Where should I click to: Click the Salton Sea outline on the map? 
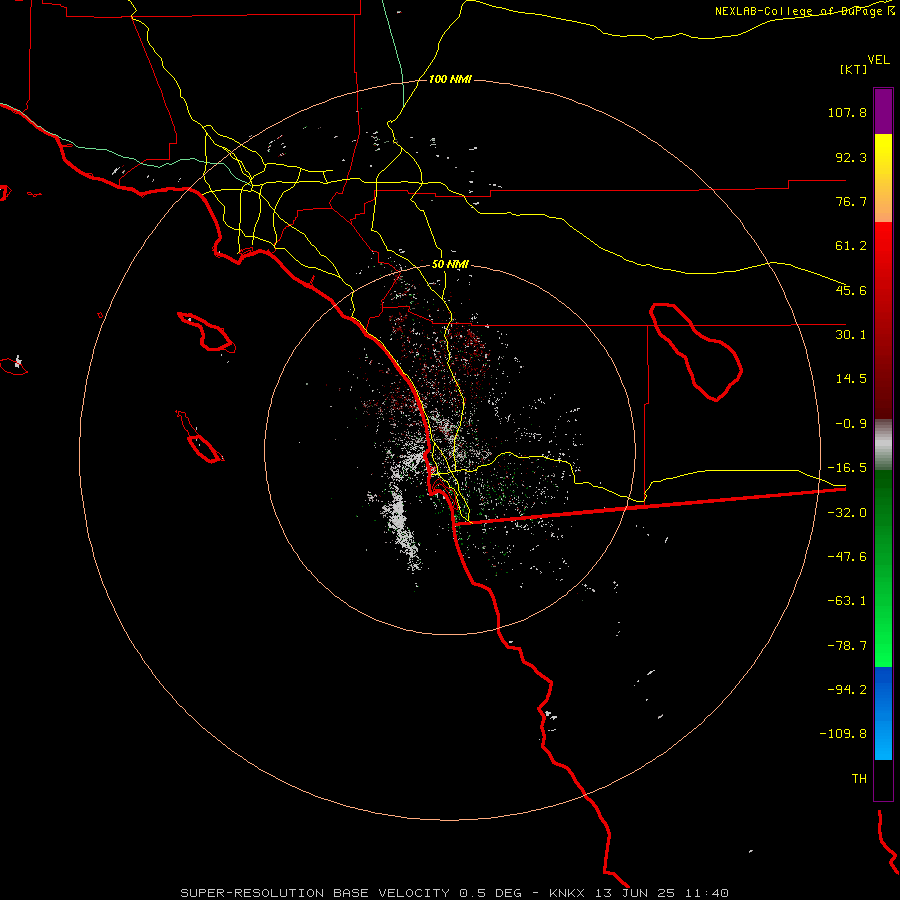pos(696,351)
